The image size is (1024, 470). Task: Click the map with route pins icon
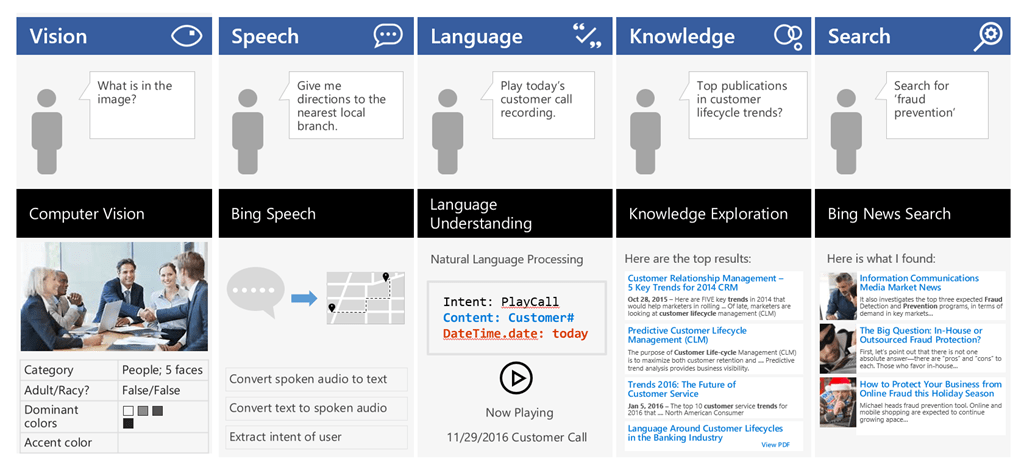click(365, 296)
